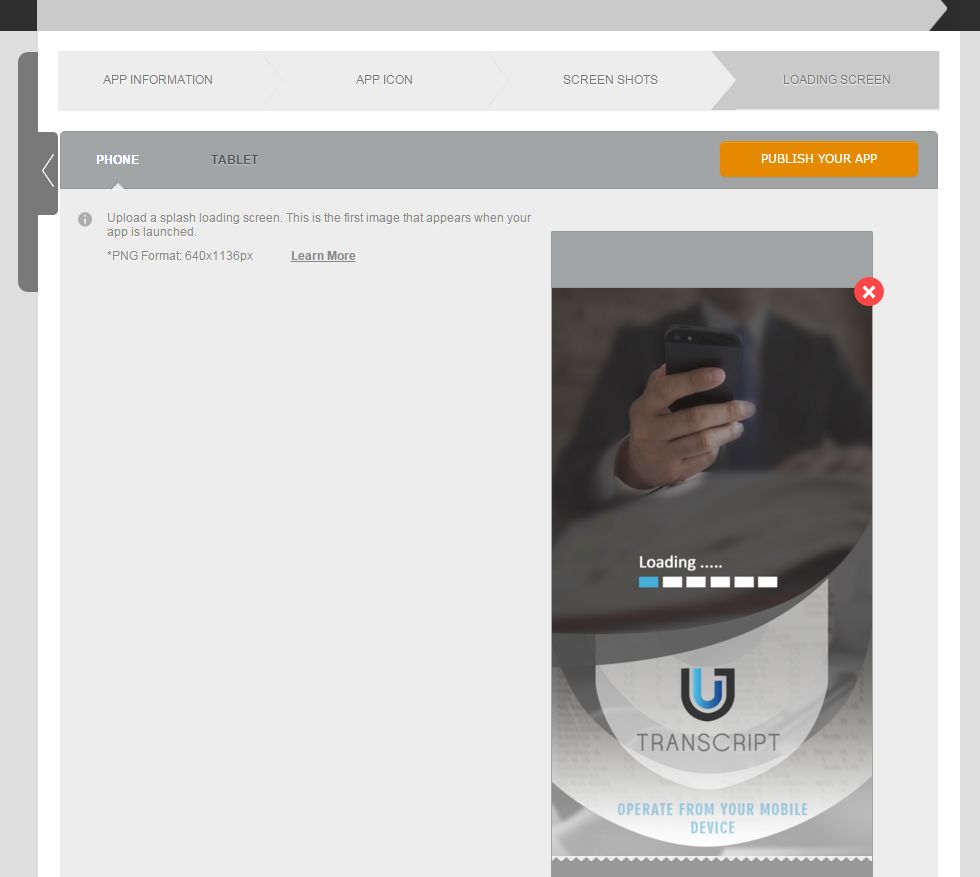This screenshot has height=877, width=980.
Task: Select the Phone tab
Action: tap(118, 160)
